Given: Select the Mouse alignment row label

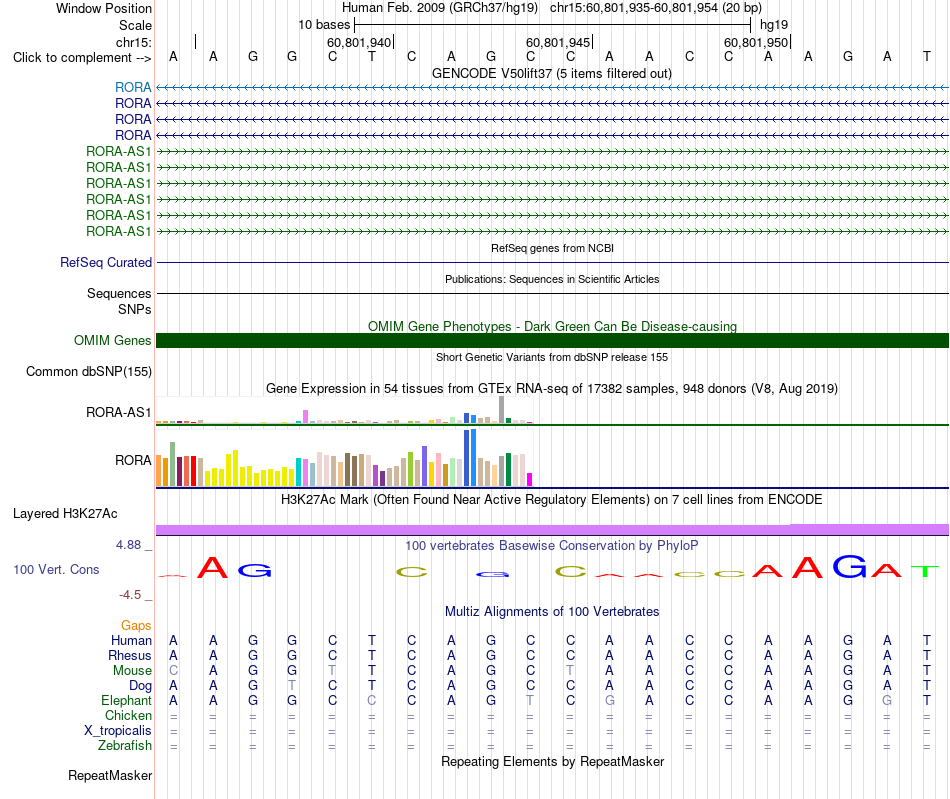Looking at the screenshot, I should click(x=132, y=671).
